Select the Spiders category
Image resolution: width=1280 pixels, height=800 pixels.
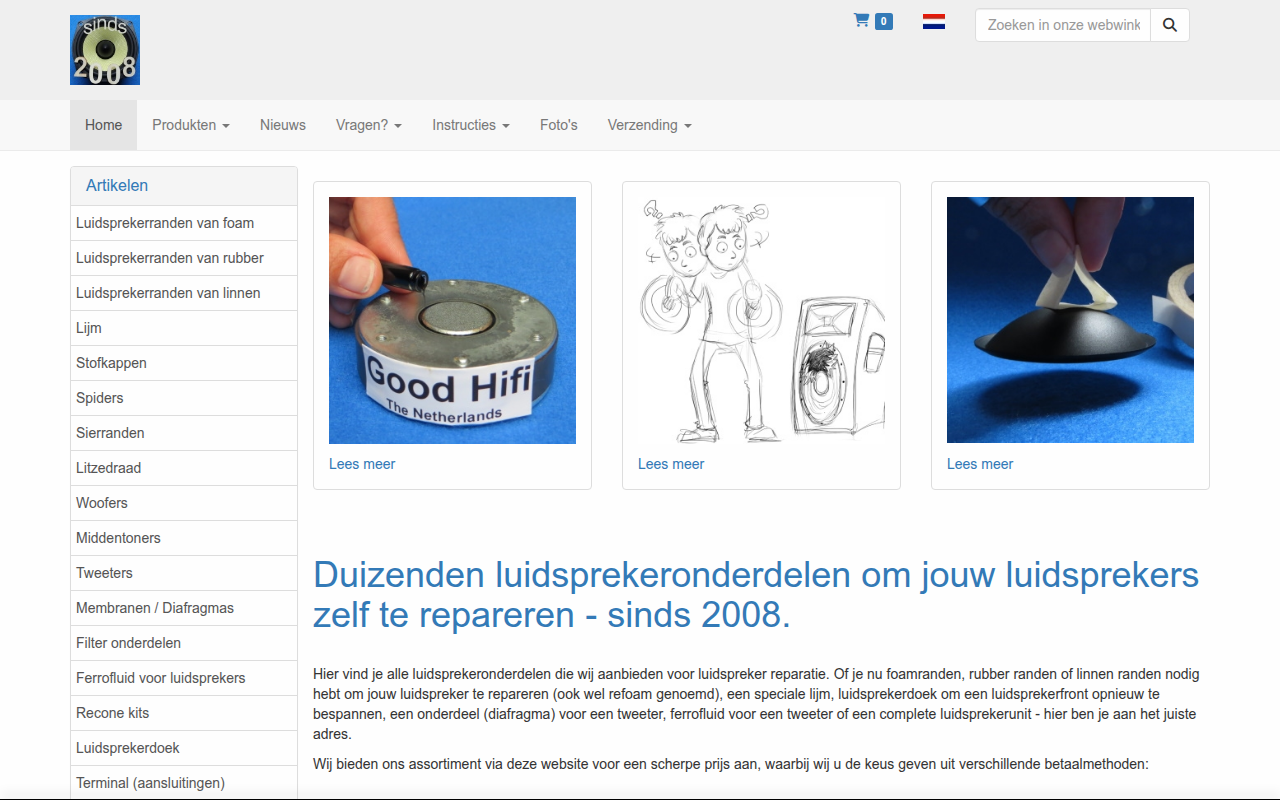point(184,398)
